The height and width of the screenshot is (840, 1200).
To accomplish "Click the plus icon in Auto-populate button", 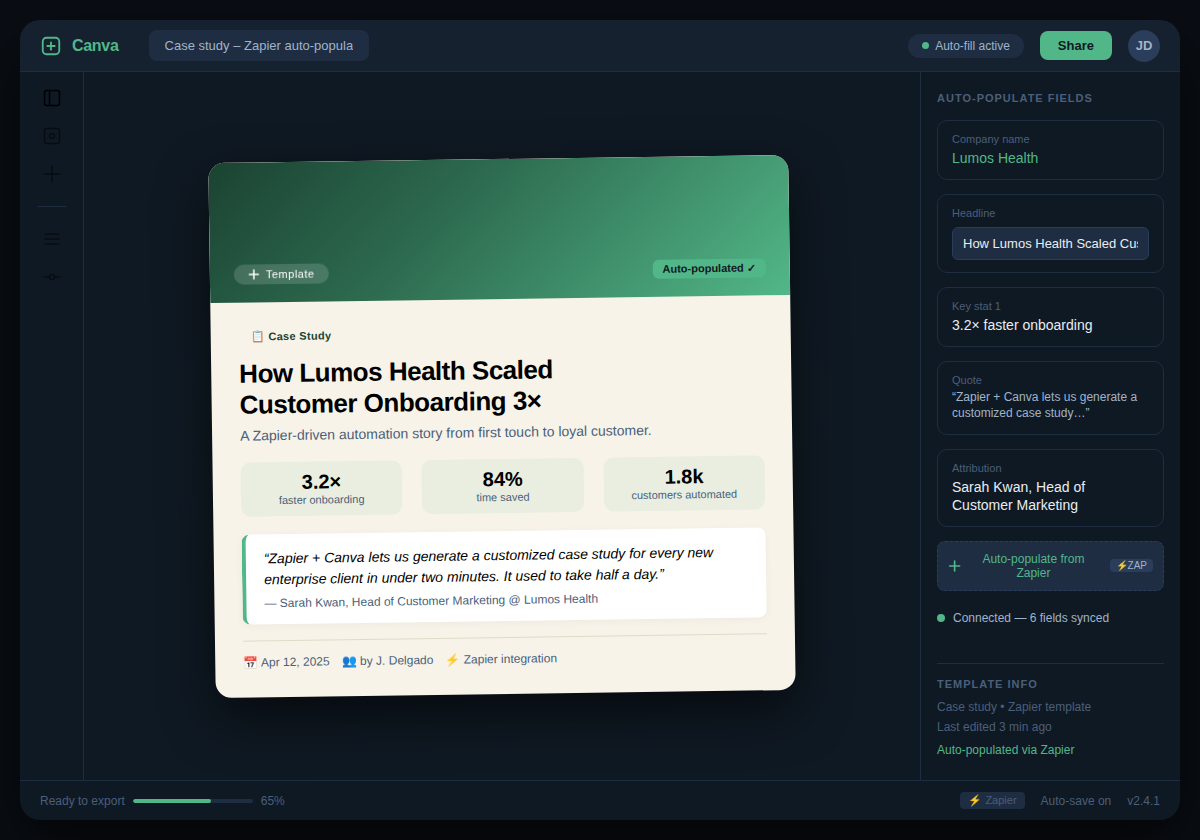I will (954, 566).
